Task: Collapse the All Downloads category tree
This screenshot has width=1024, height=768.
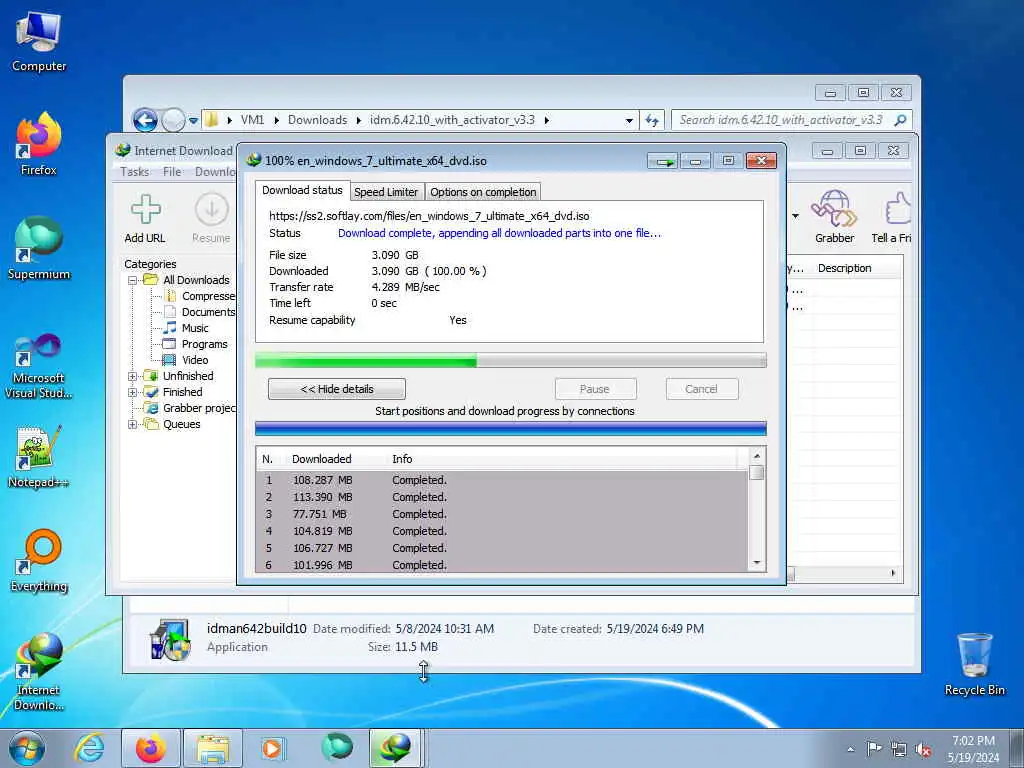Action: pyautogui.click(x=133, y=280)
